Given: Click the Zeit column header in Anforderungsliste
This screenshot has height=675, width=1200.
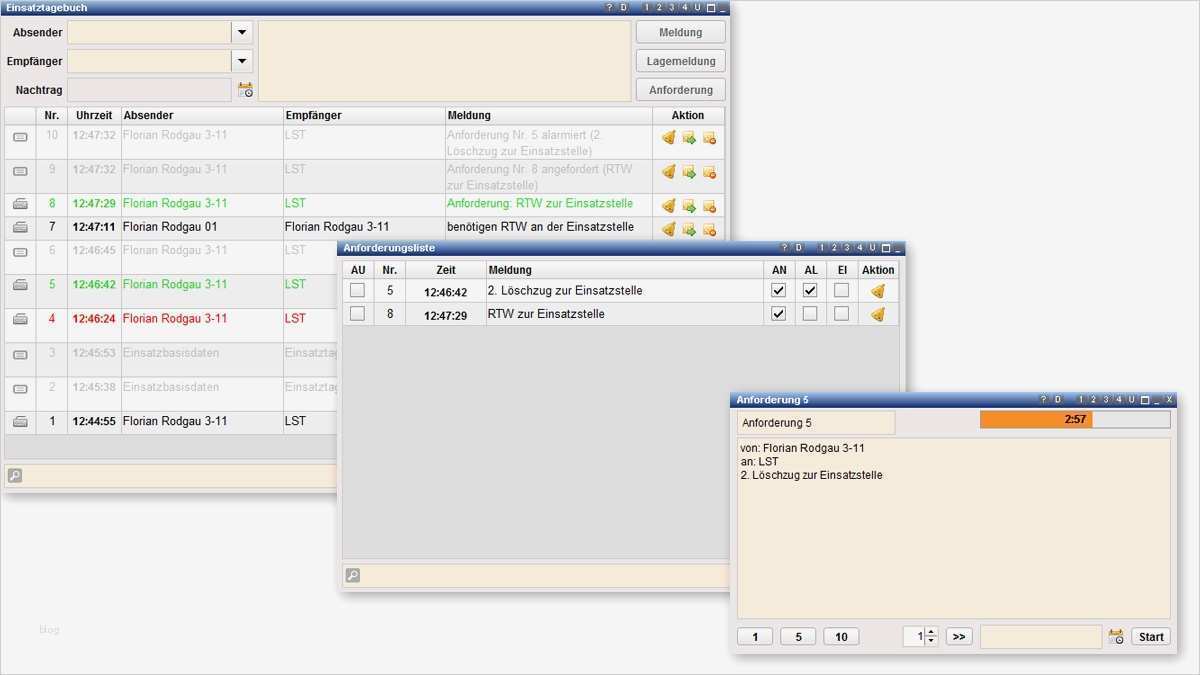Looking at the screenshot, I should [x=446, y=270].
